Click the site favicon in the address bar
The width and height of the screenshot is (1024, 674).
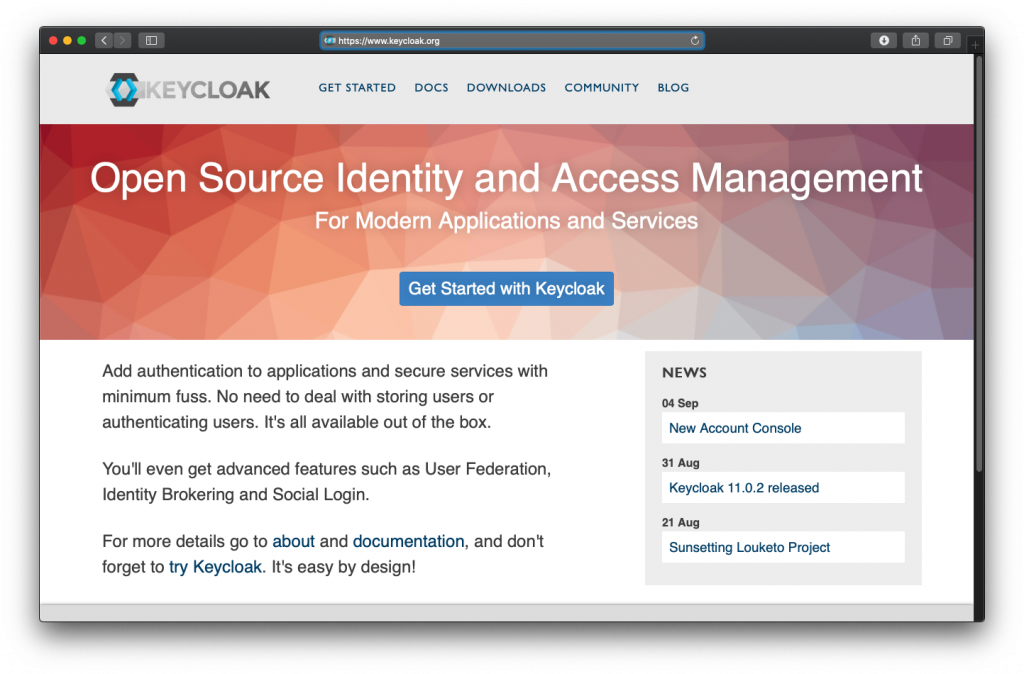(x=330, y=40)
